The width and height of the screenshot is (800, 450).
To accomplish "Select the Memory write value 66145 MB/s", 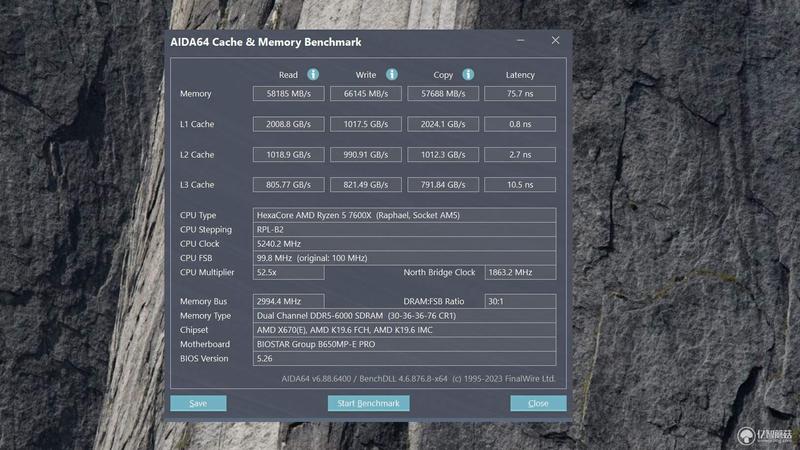I will (366, 93).
